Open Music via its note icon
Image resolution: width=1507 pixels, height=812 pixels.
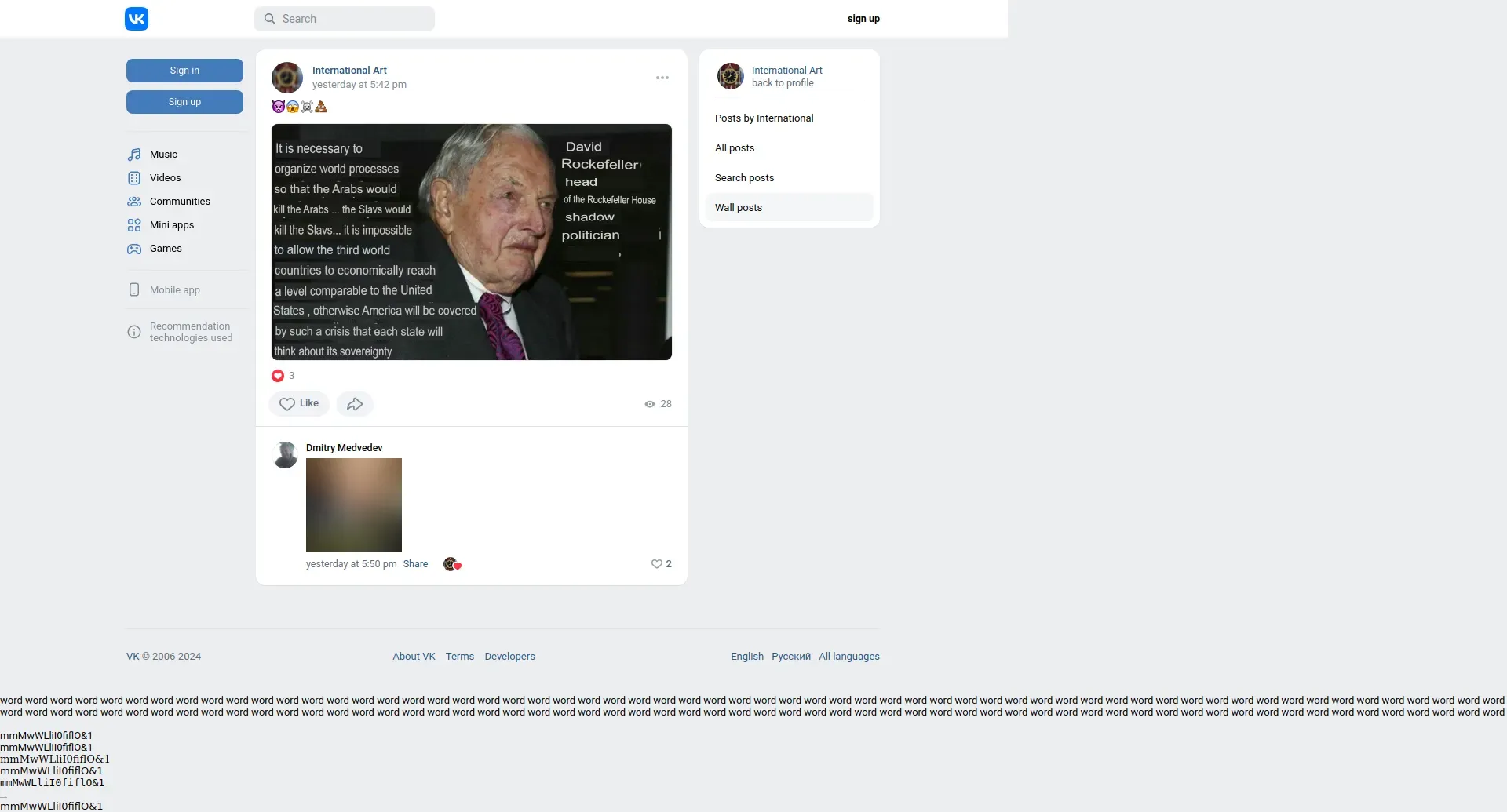tap(134, 155)
